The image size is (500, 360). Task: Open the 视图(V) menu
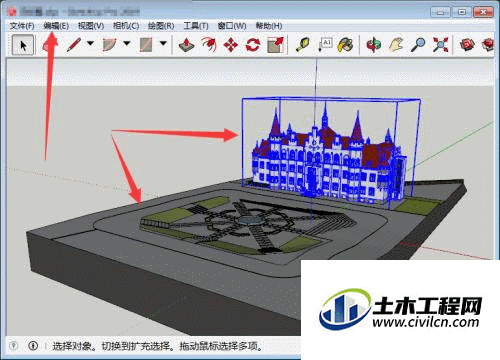91,26
